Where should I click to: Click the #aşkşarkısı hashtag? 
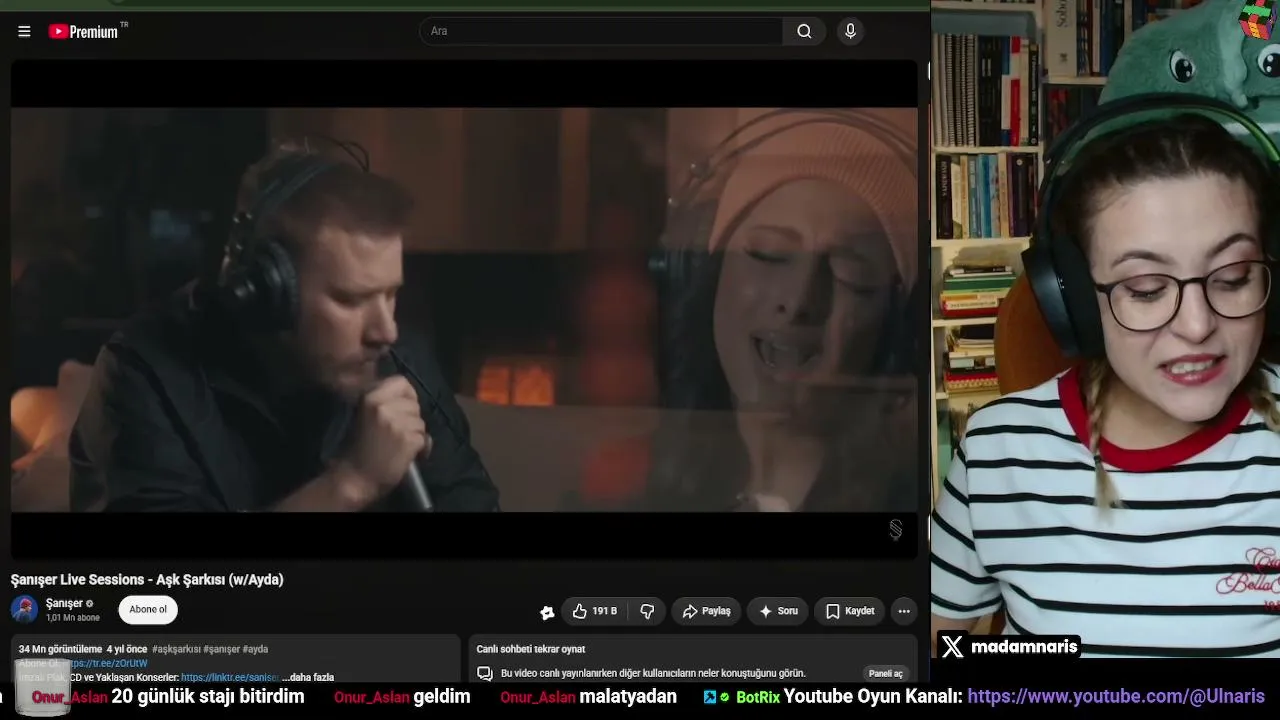(176, 649)
